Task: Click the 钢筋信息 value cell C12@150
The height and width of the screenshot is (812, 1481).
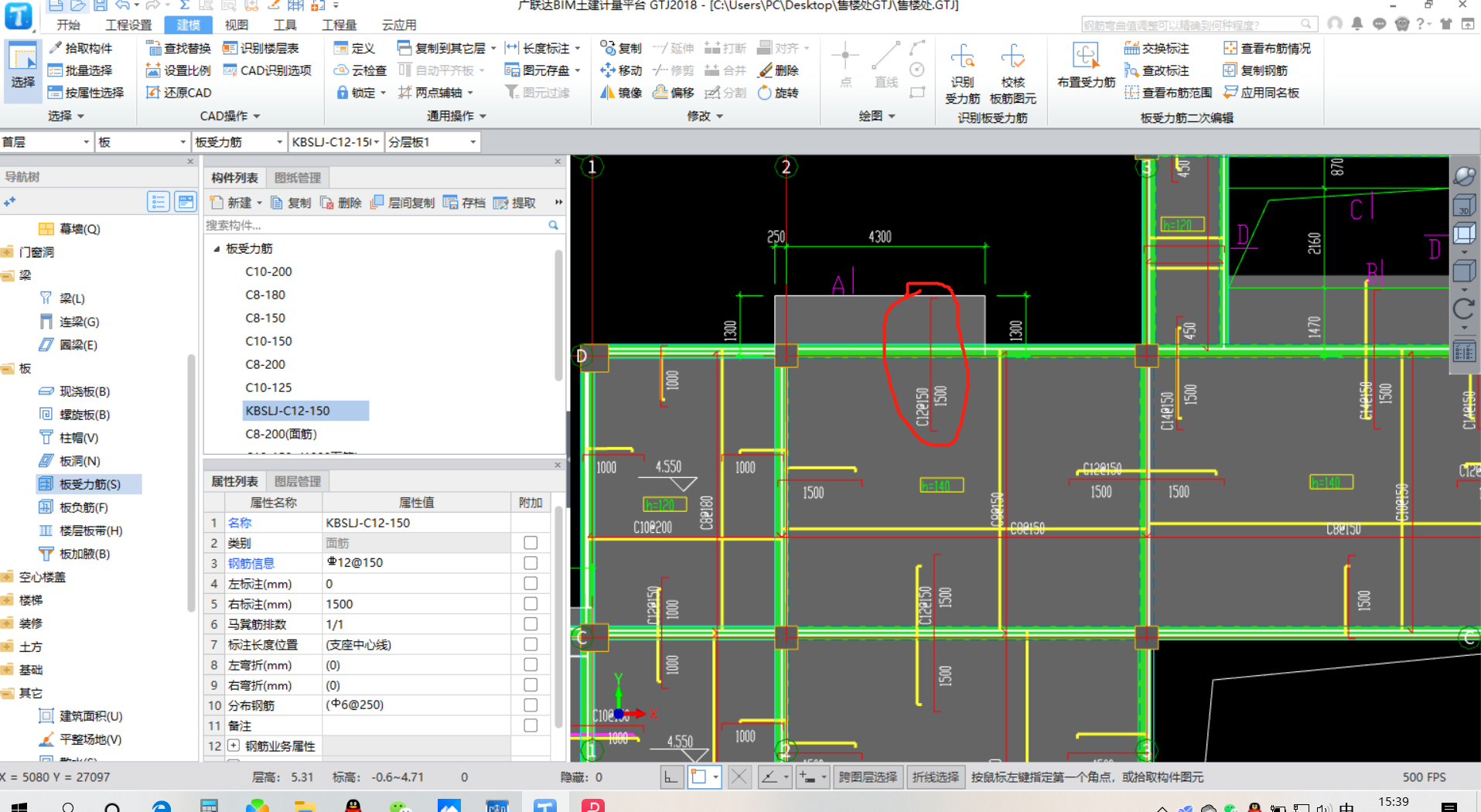Action: (x=416, y=563)
